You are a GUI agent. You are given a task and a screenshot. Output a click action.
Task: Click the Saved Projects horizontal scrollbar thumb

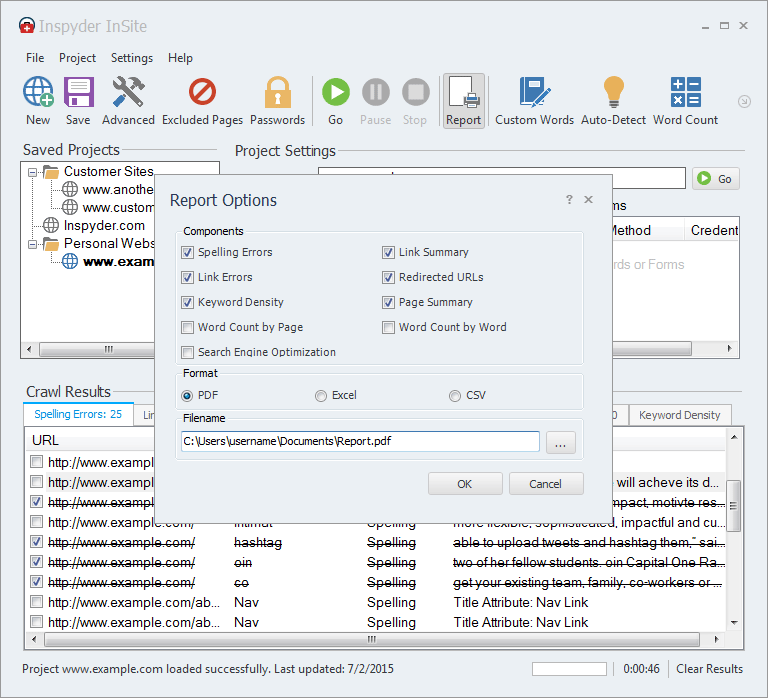coord(98,349)
